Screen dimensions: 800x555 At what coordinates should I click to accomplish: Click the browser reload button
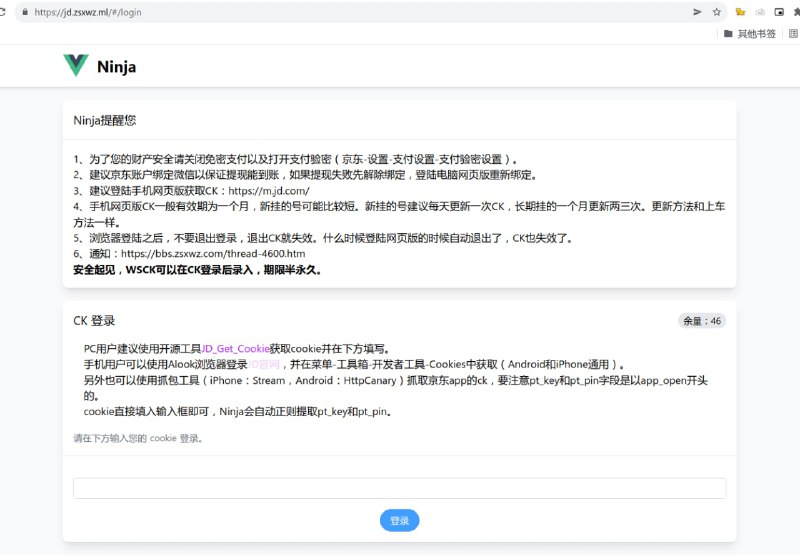[4, 12]
